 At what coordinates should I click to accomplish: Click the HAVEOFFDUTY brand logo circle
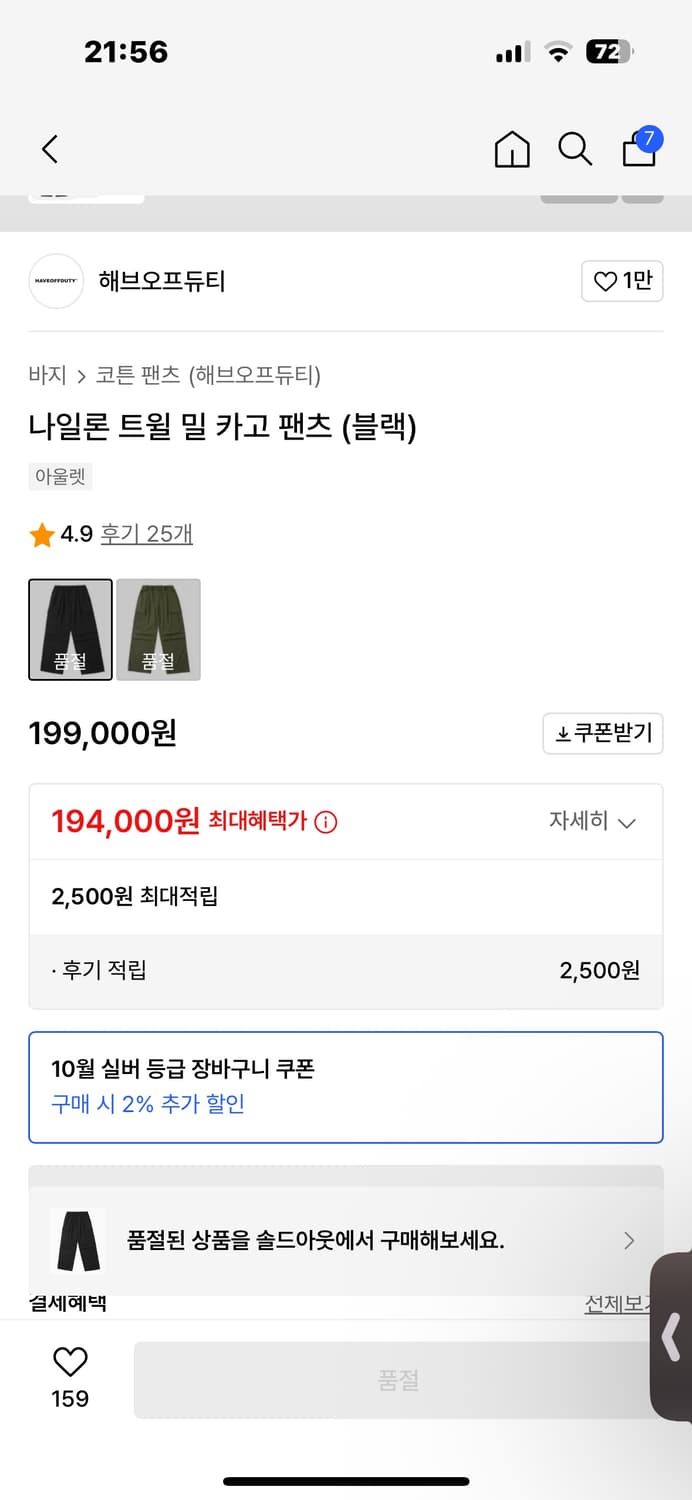click(x=56, y=281)
